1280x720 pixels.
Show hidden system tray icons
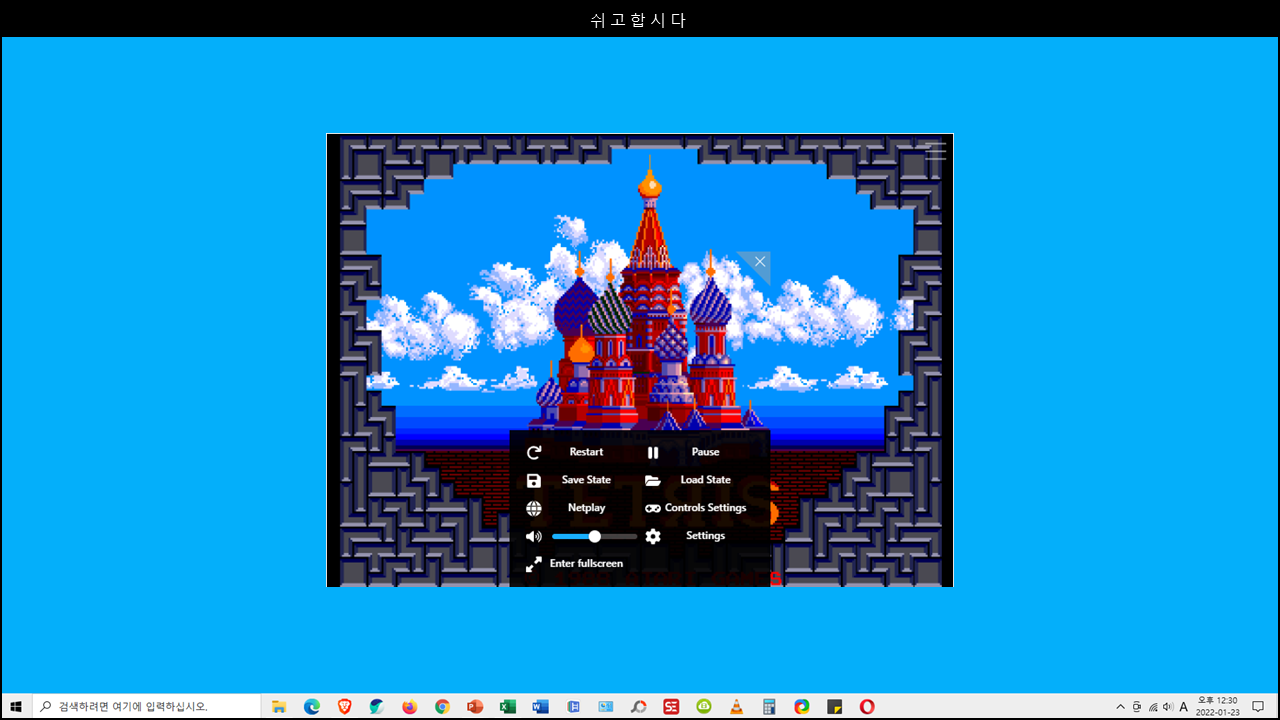[x=1120, y=707]
